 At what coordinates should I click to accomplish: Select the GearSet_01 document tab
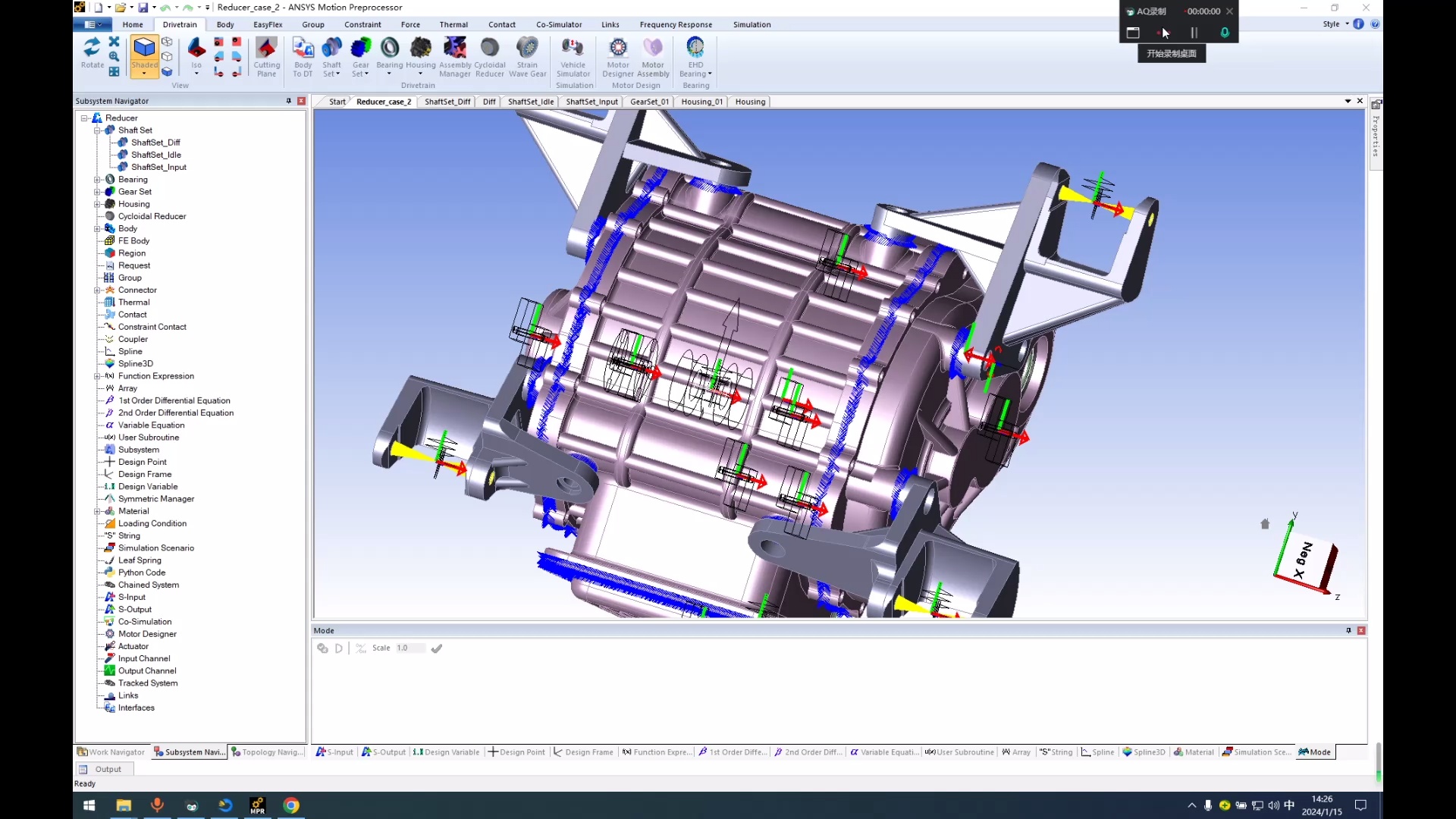pos(649,101)
